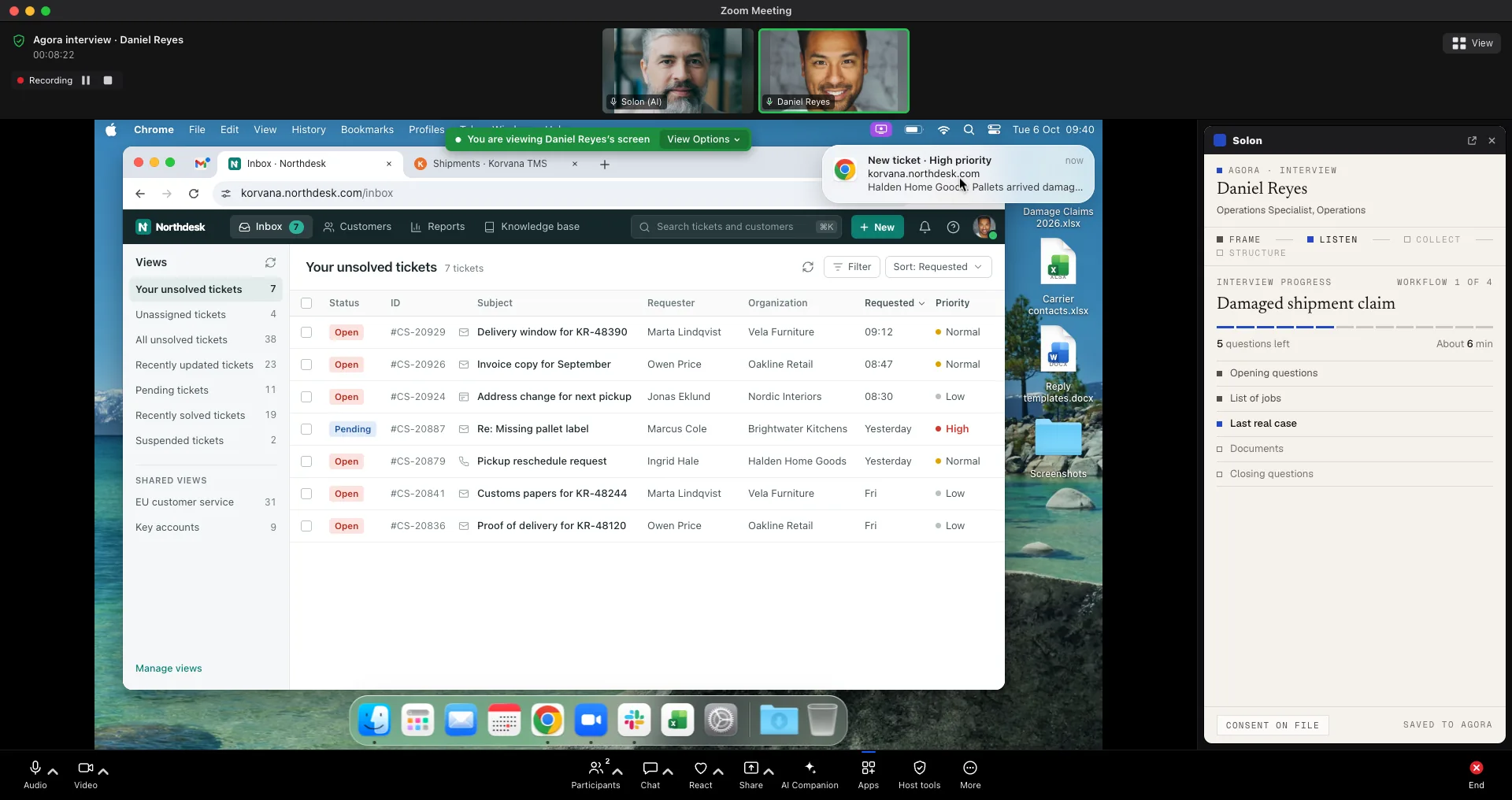Check the ticket #CS-20879 checkbox
This screenshot has width=1512, height=800.
tap(306, 461)
